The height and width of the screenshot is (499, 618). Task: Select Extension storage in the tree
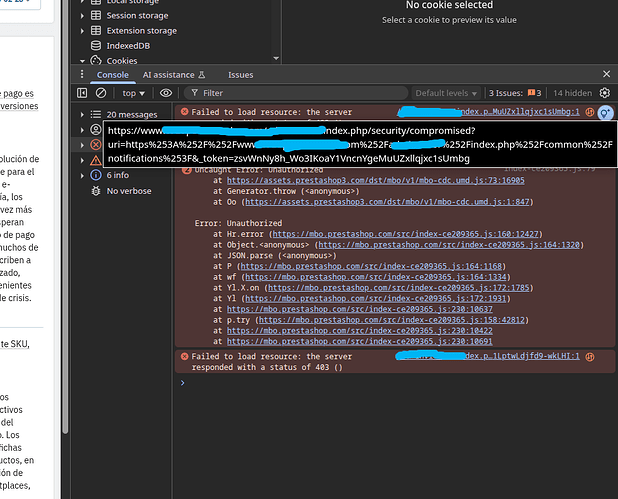click(141, 31)
